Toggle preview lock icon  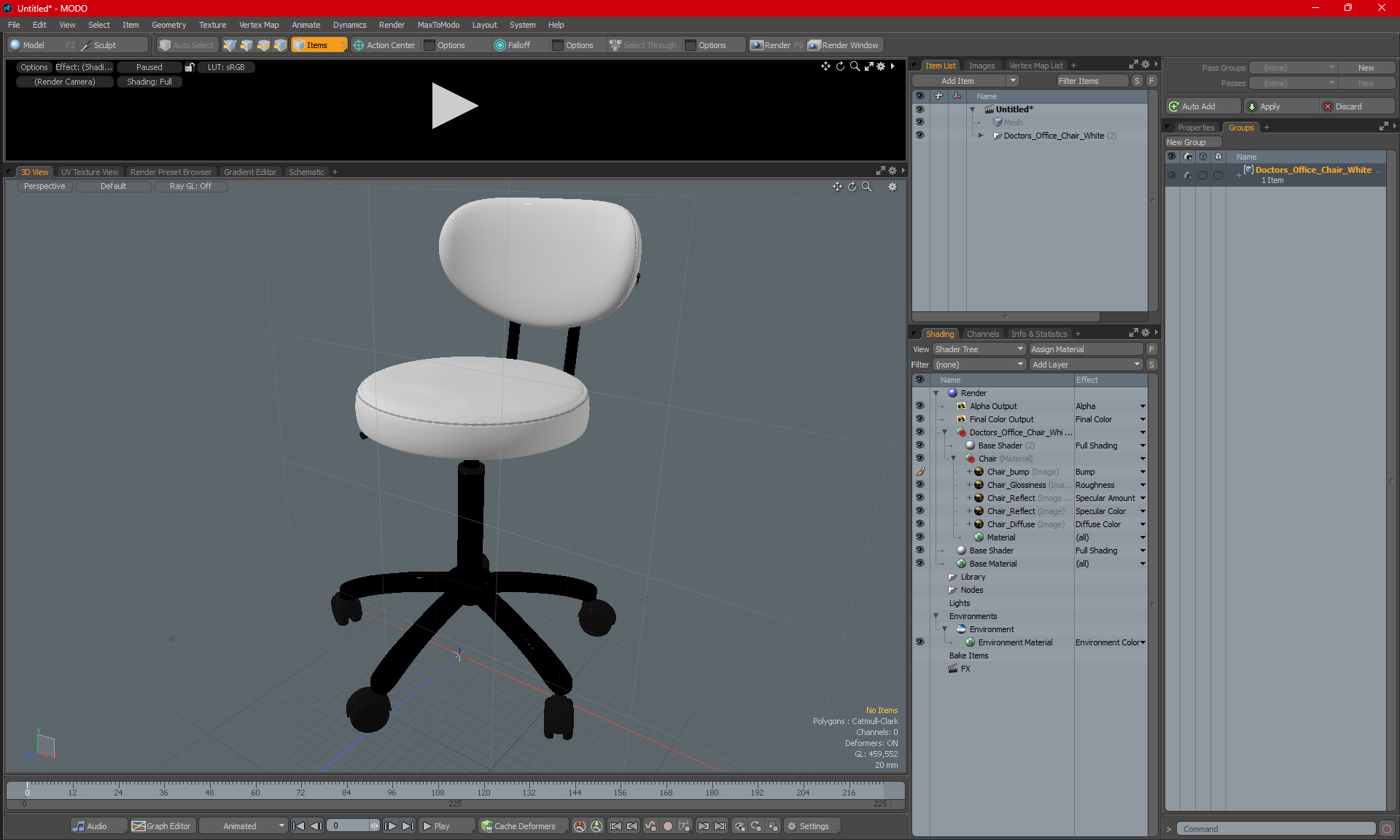coord(190,67)
